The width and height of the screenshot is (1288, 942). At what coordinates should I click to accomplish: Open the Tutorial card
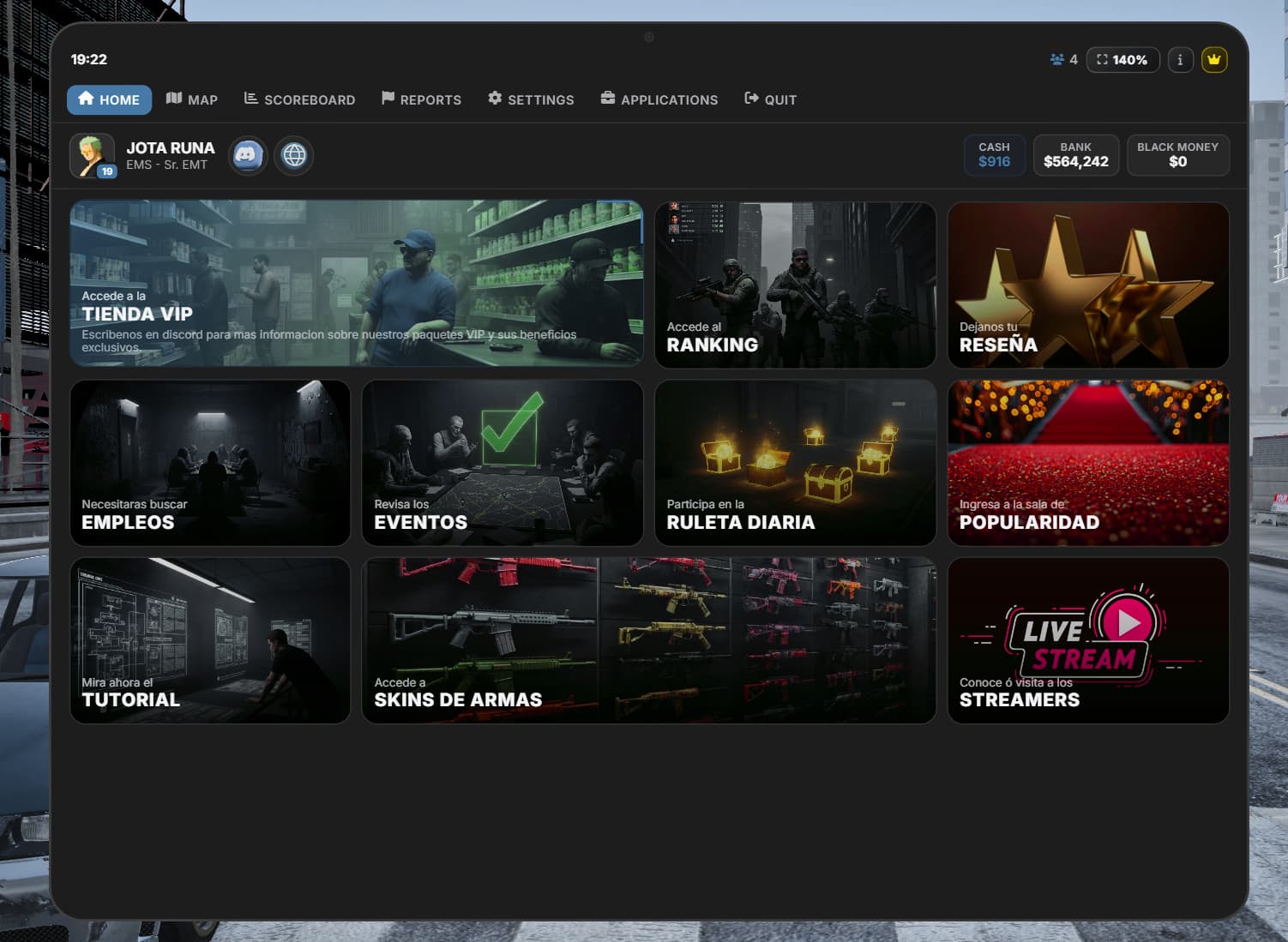point(210,640)
